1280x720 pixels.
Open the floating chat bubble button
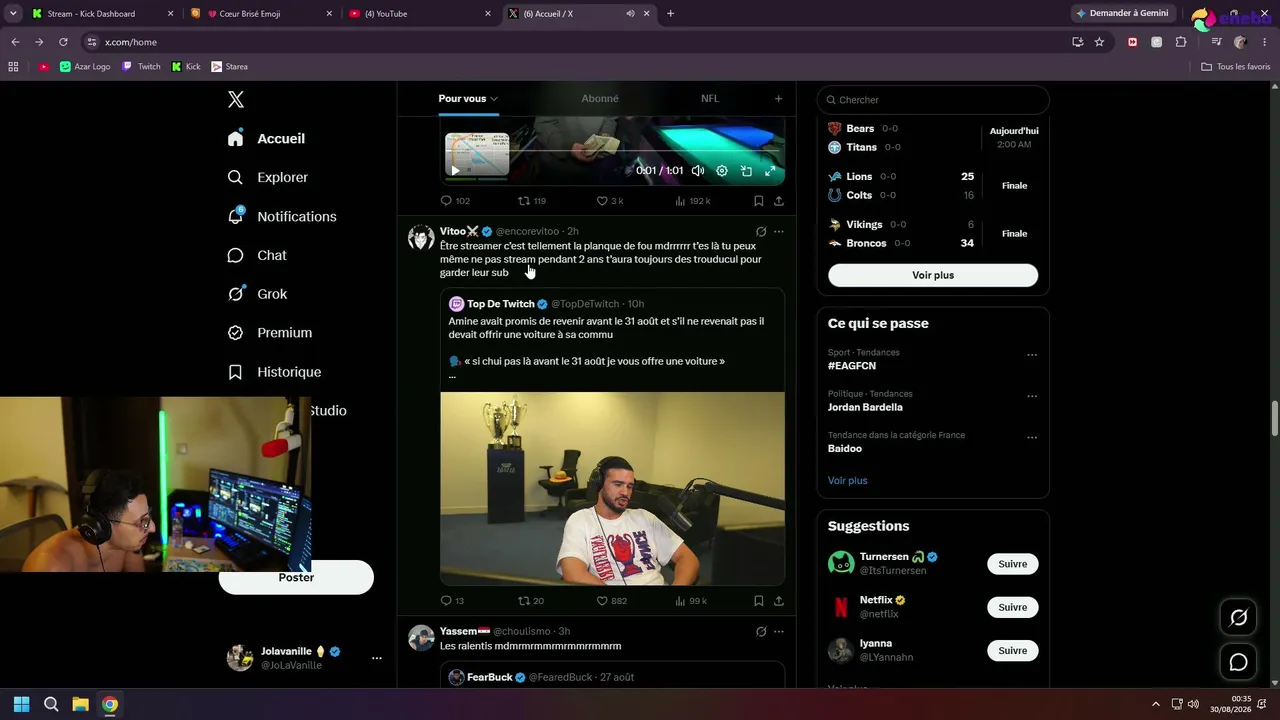point(1238,662)
